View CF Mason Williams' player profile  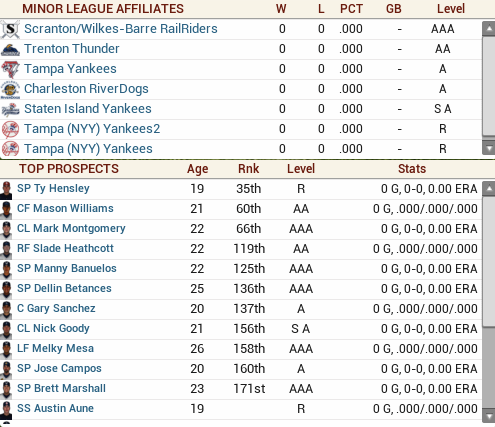pos(65,209)
